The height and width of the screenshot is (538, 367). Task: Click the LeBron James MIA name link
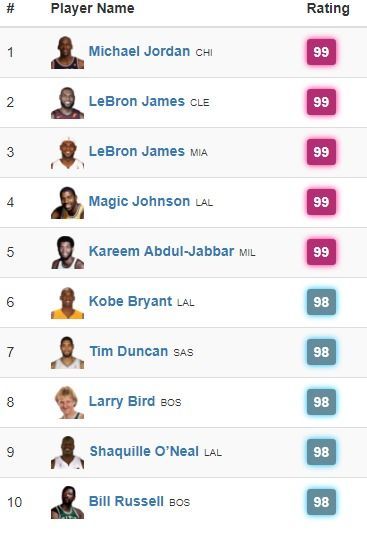pyautogui.click(x=137, y=151)
